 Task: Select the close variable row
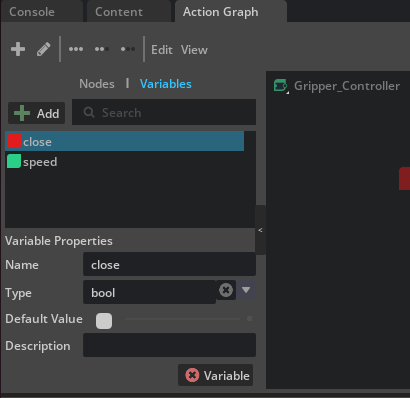tap(125, 142)
